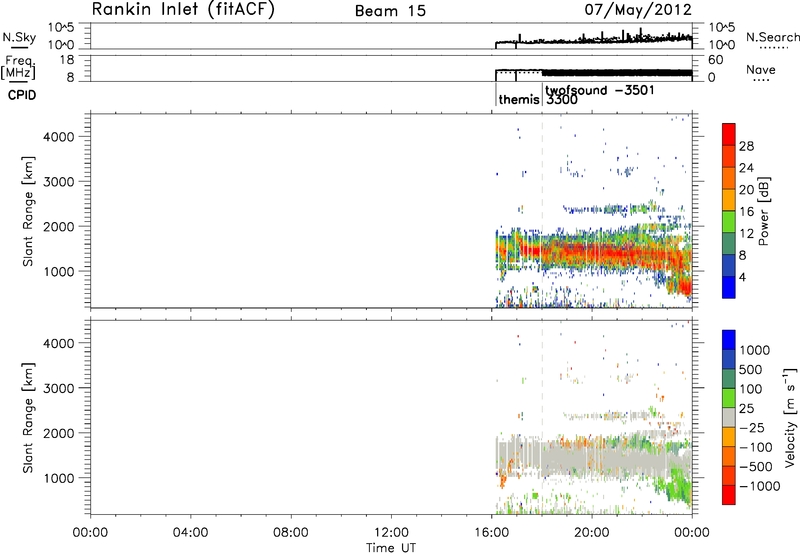Image resolution: width=800 pixels, height=554 pixels.
Task: Click the 'Time UT' axis label
Action: pyautogui.click(x=391, y=548)
